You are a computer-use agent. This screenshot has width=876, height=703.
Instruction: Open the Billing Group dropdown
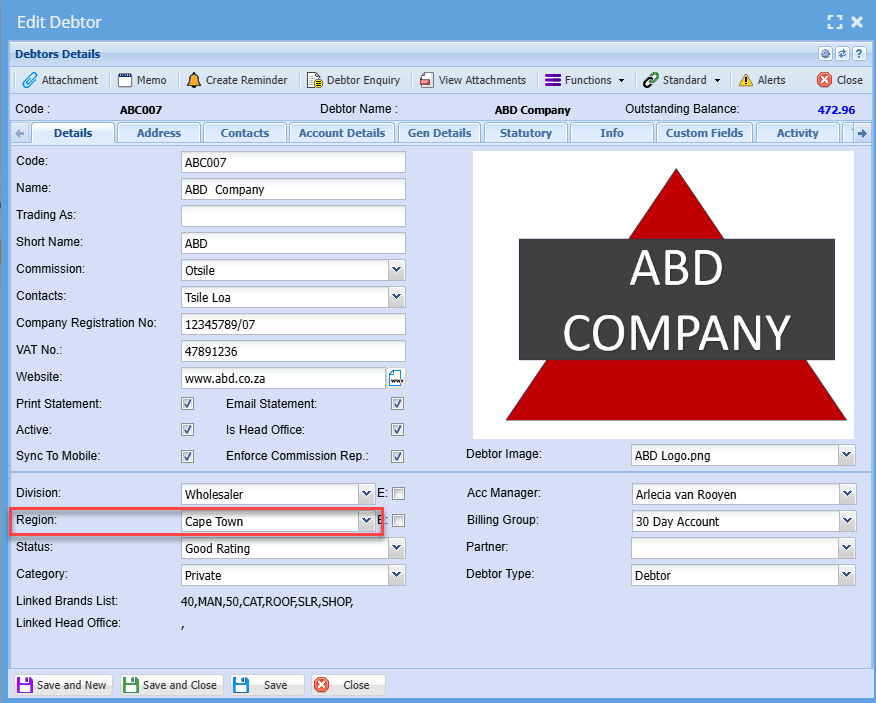tap(847, 521)
